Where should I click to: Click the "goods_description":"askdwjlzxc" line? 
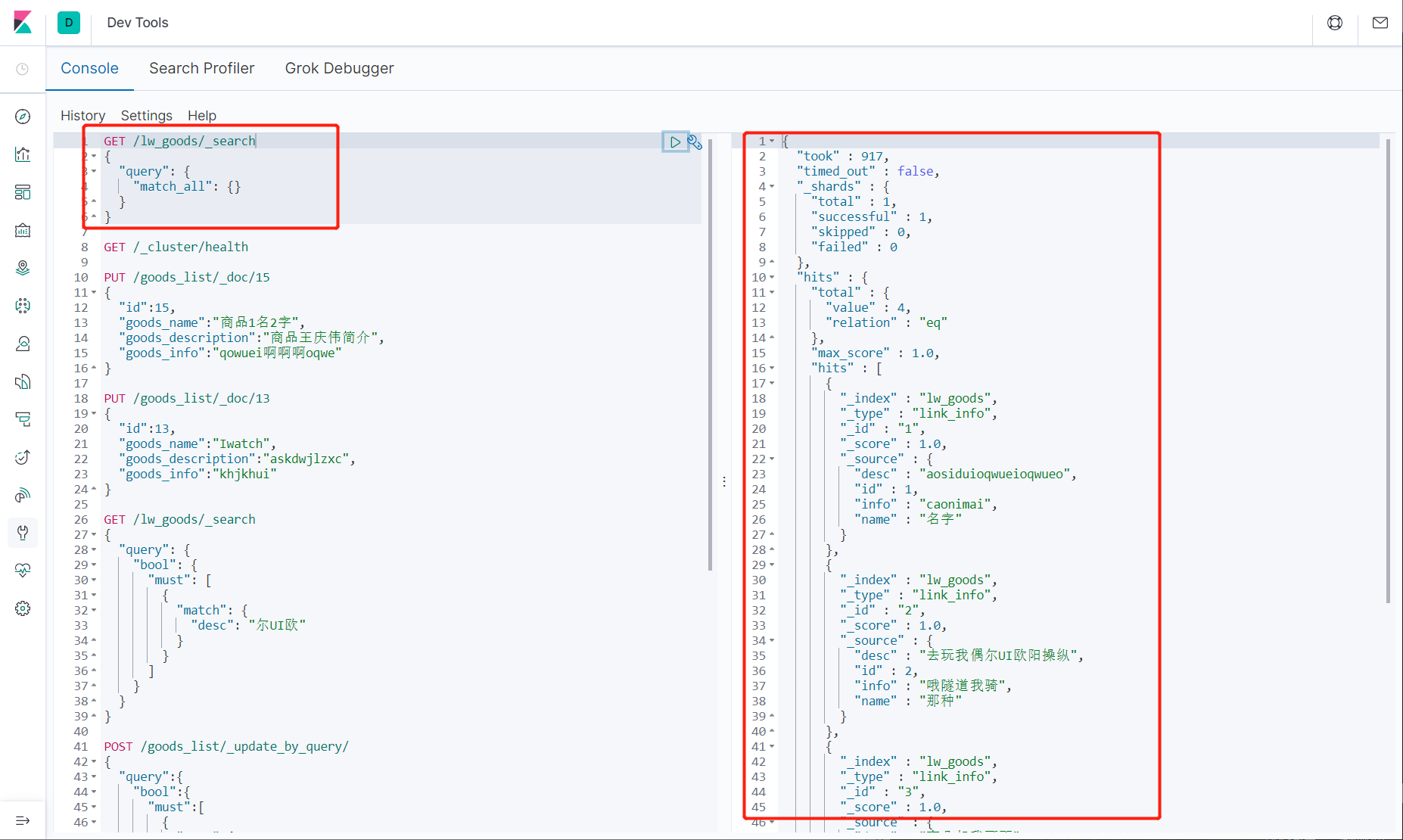coord(237,459)
